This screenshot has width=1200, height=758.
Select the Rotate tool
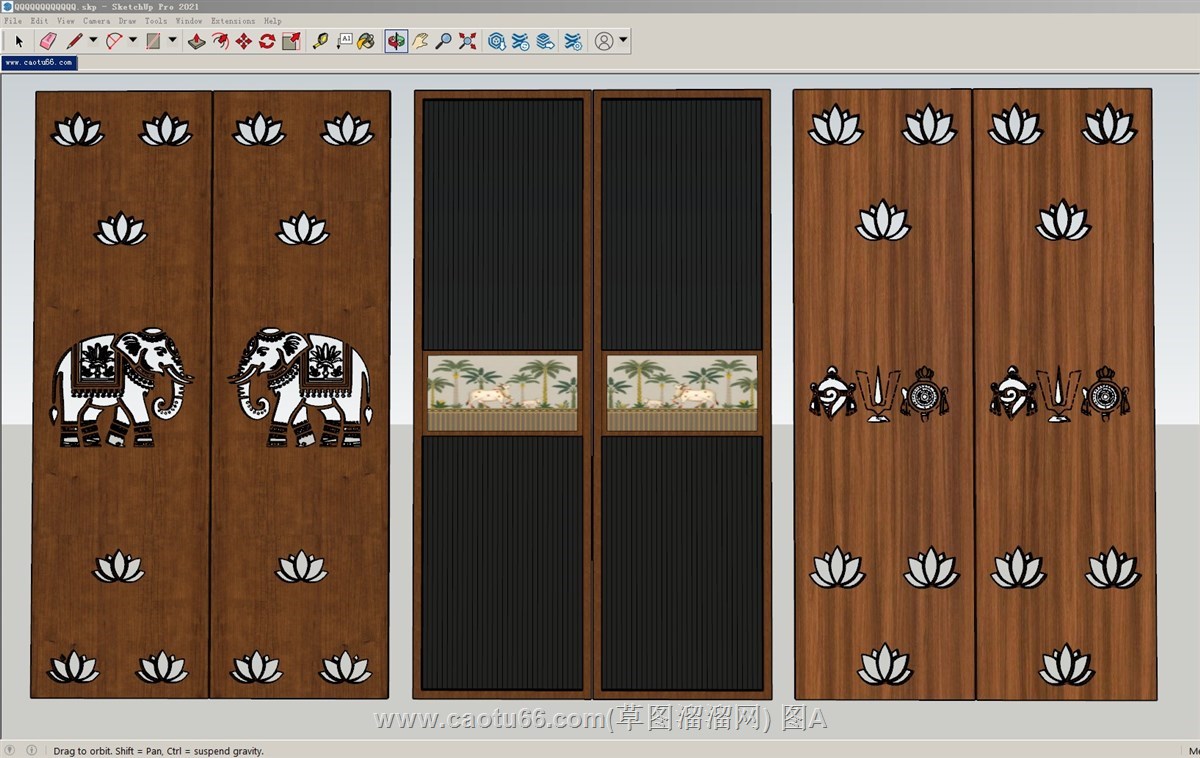(267, 41)
